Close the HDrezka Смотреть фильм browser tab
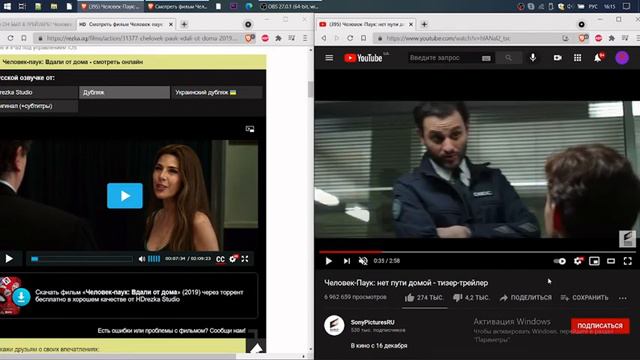 pos(171,24)
